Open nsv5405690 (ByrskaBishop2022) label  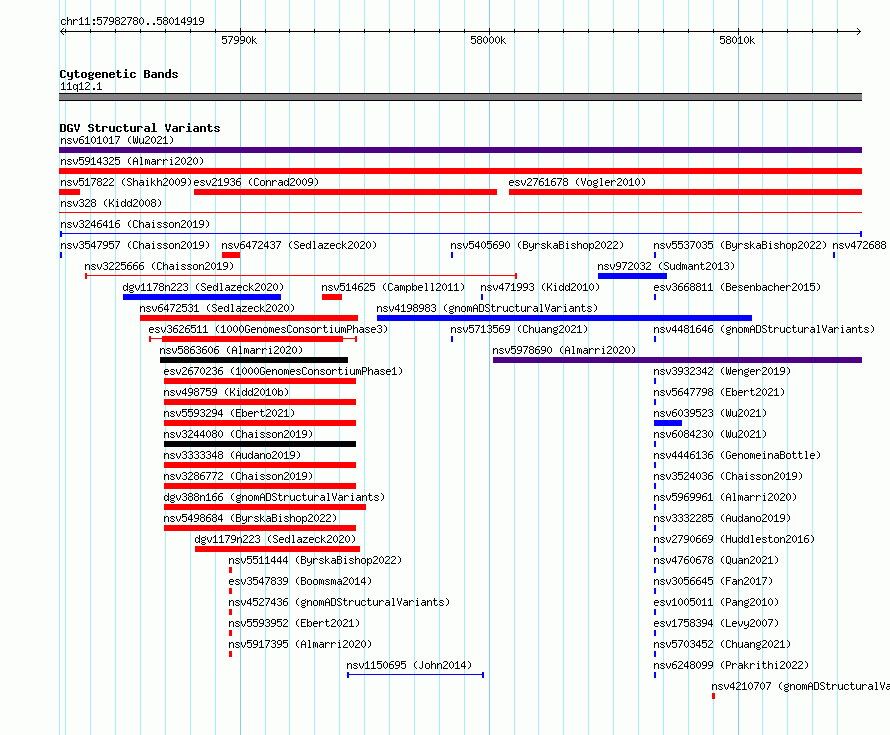pyautogui.click(x=537, y=245)
